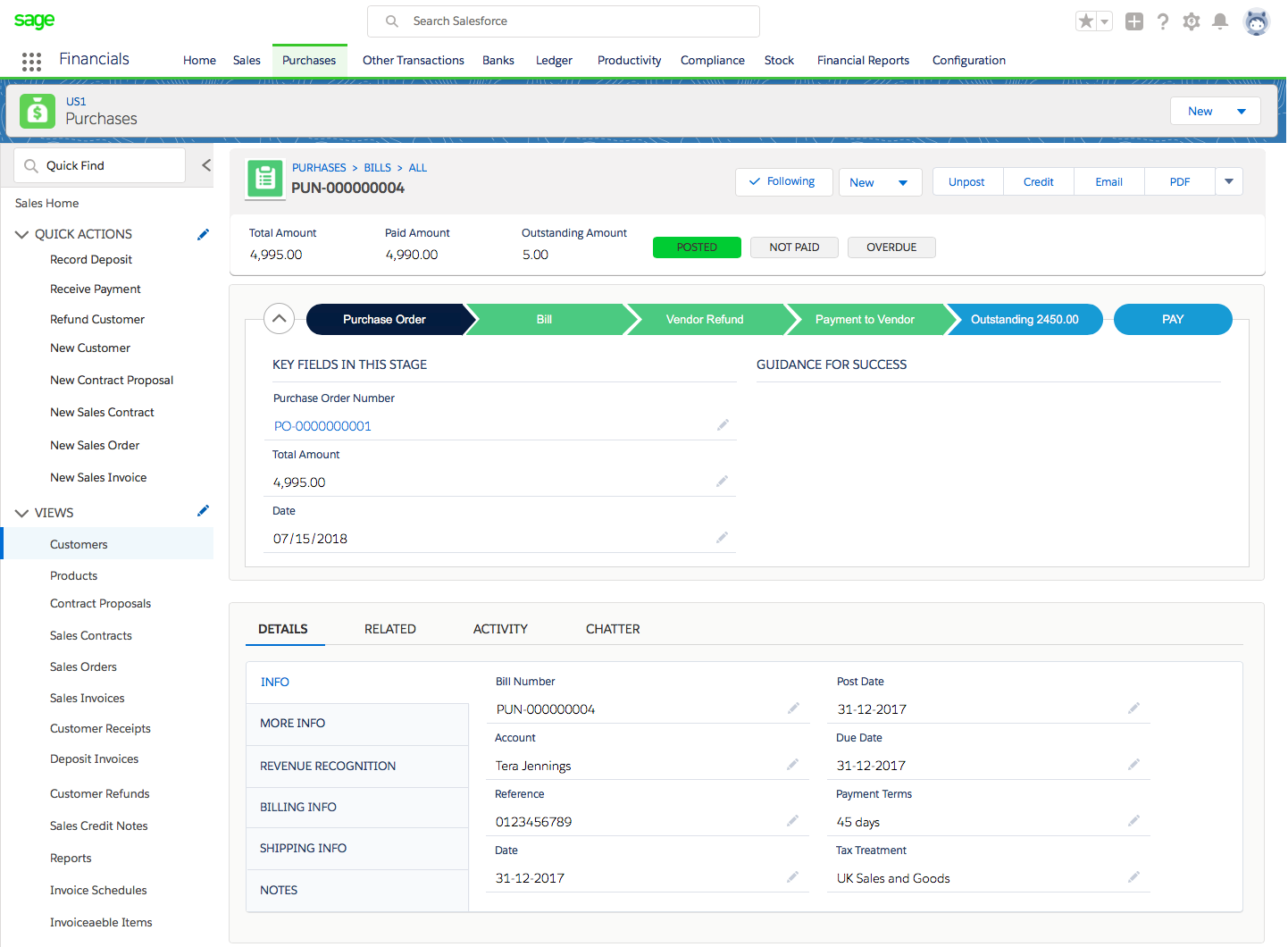Screen dimensions: 1288x947
Task: Collapse the Views section
Action: [22, 513]
